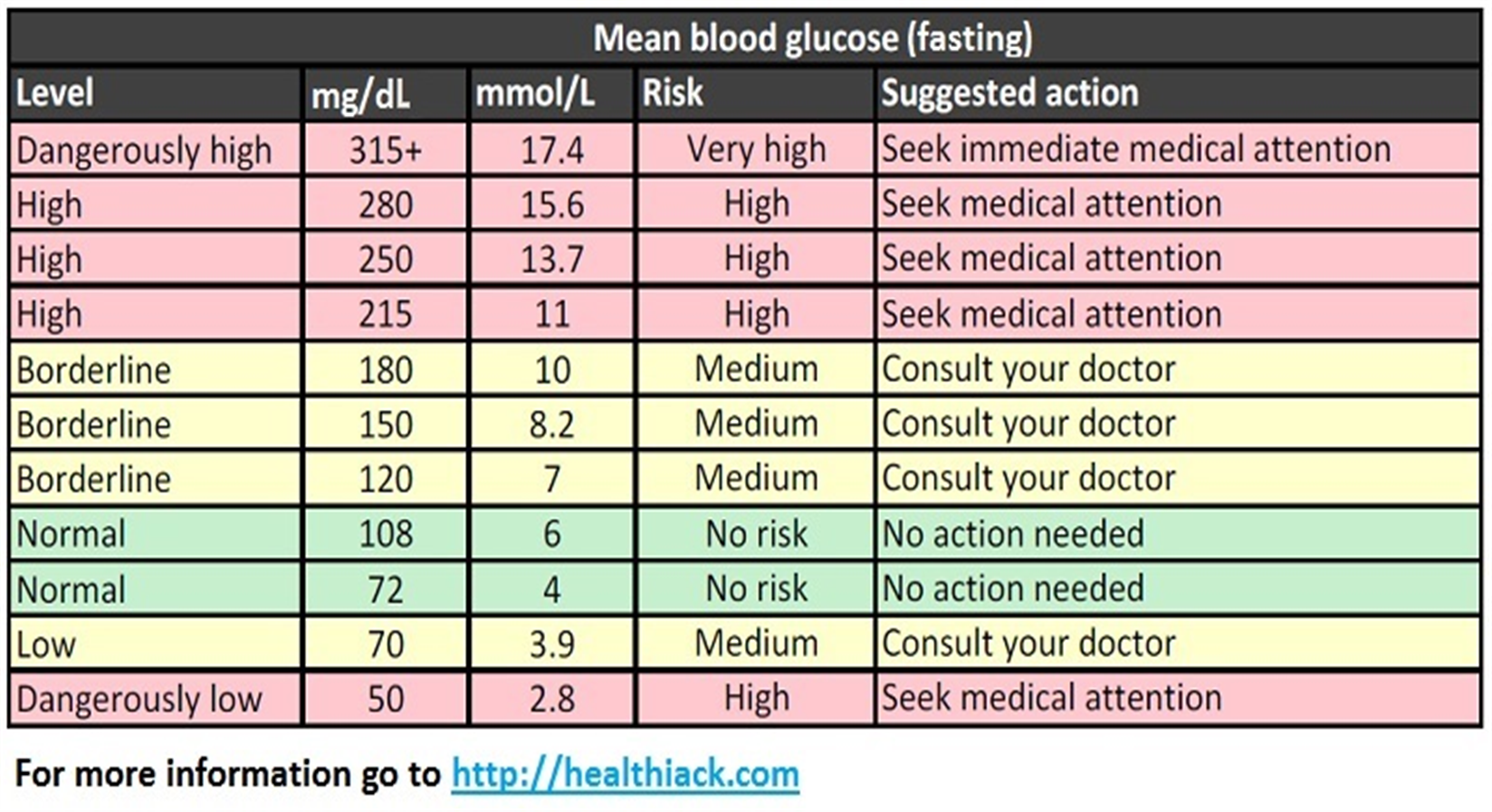Click the 'mmol/L' column header

535,93
